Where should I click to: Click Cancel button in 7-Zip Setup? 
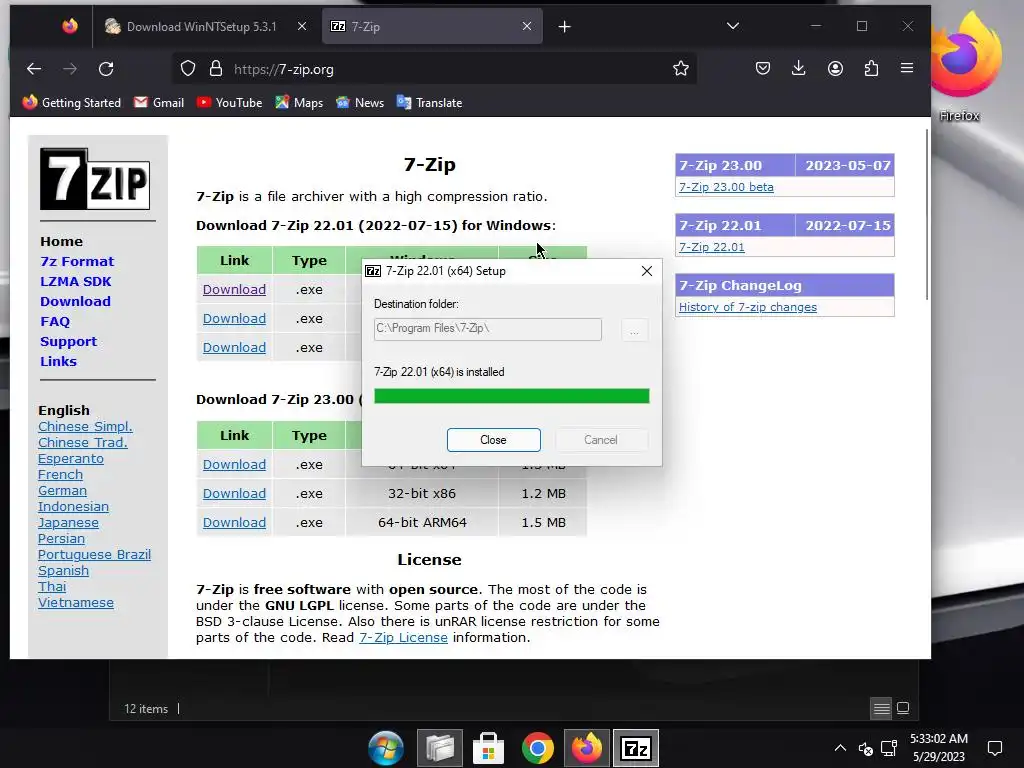coord(601,440)
